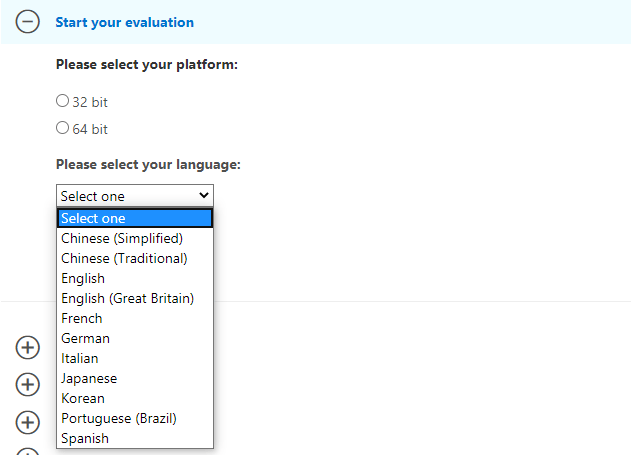The width and height of the screenshot is (631, 455).
Task: Pick plain English from the language list
Action: (x=83, y=278)
